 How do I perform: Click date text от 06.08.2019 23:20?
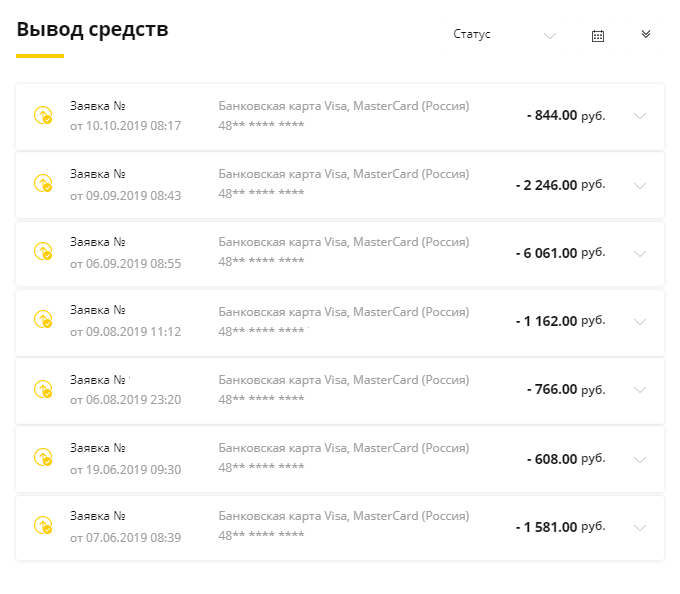(x=125, y=400)
